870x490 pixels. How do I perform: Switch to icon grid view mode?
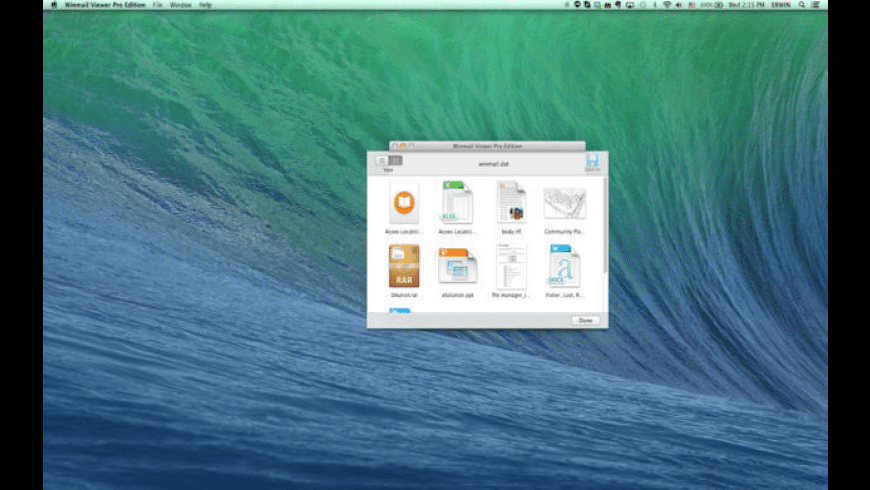(396, 160)
